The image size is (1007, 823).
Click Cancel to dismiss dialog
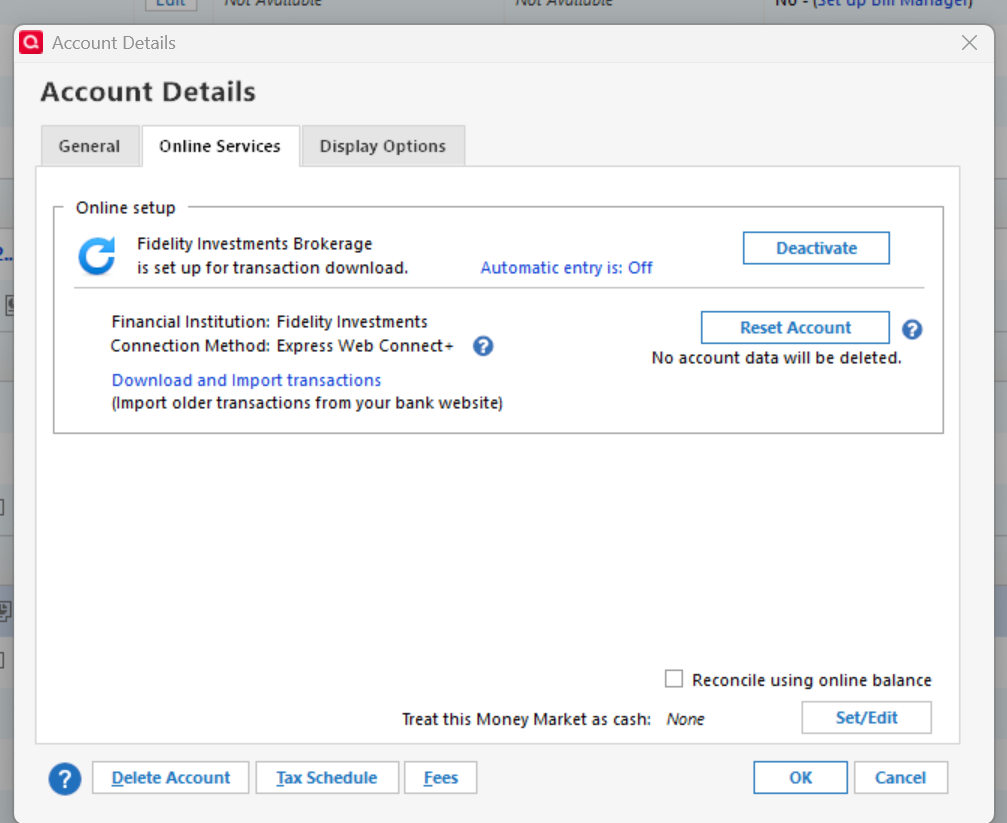tap(900, 778)
